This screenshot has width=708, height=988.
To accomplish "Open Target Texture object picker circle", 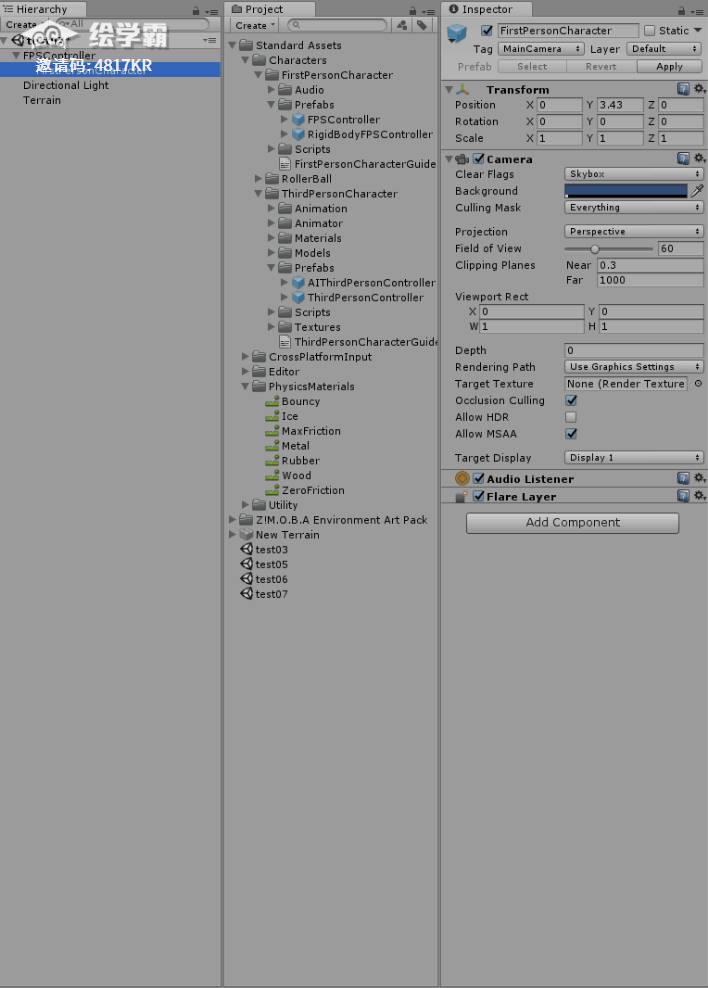I will [x=698, y=383].
